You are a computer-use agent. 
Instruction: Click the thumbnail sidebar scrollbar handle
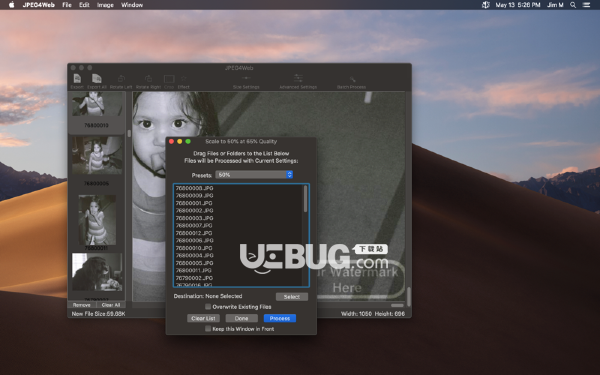[x=129, y=134]
